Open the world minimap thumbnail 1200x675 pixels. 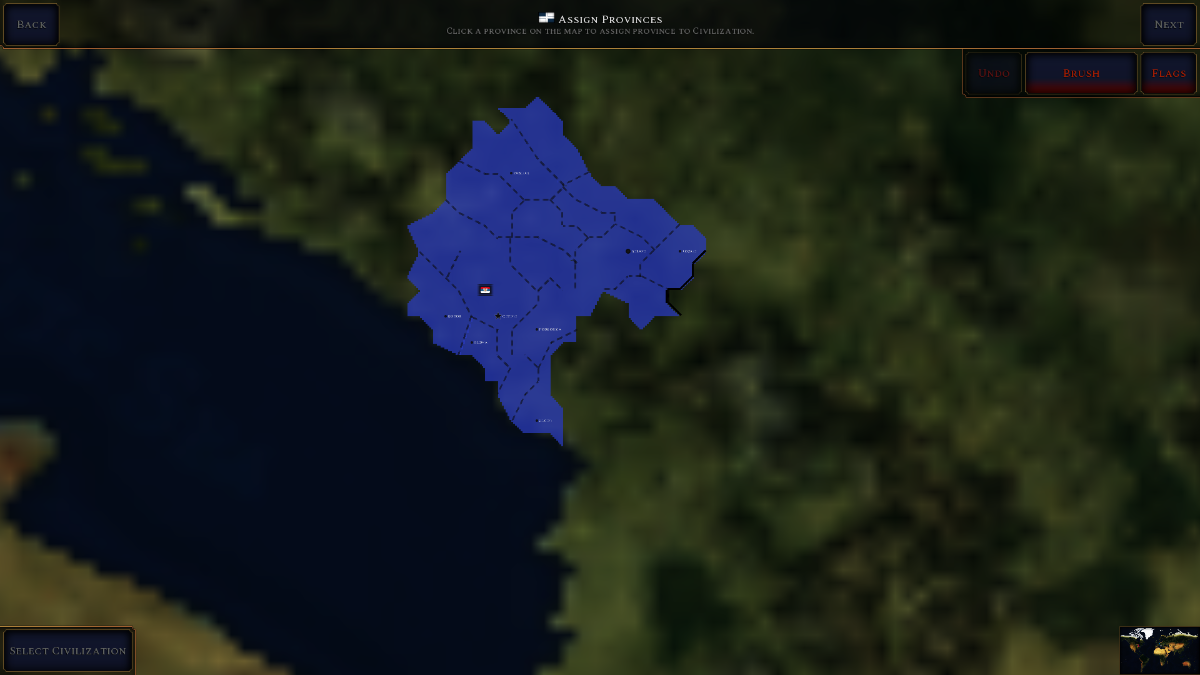tap(1159, 650)
